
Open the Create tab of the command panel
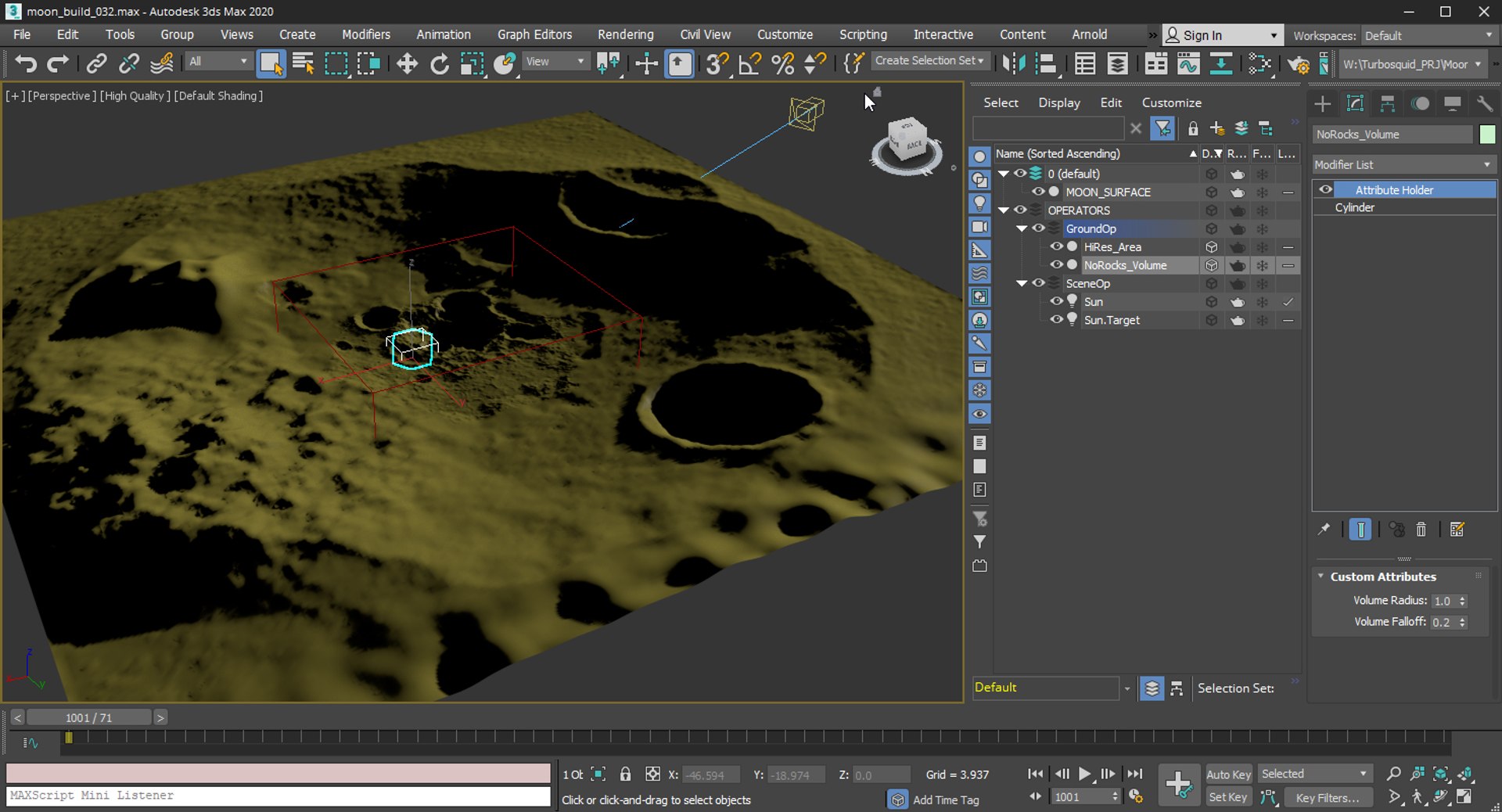pyautogui.click(x=1323, y=103)
